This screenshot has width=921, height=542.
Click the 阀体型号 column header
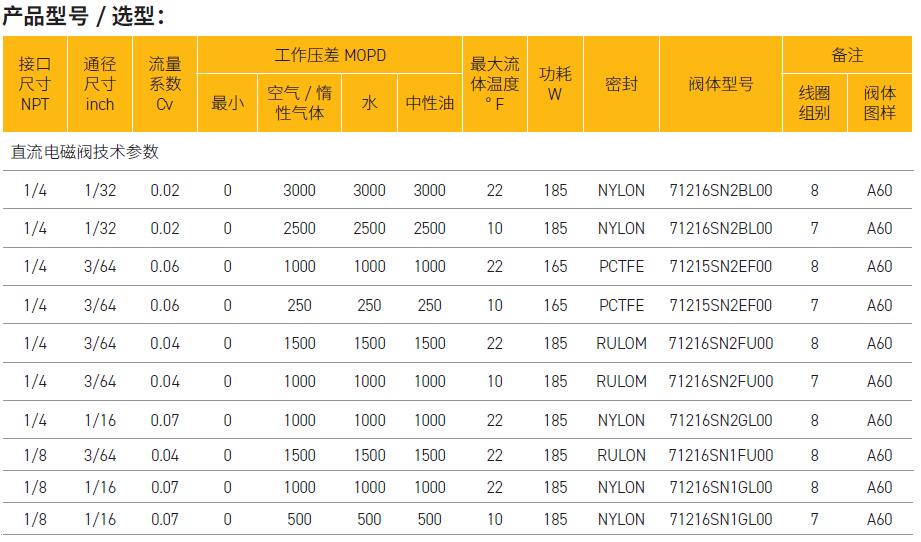pyautogui.click(x=721, y=84)
